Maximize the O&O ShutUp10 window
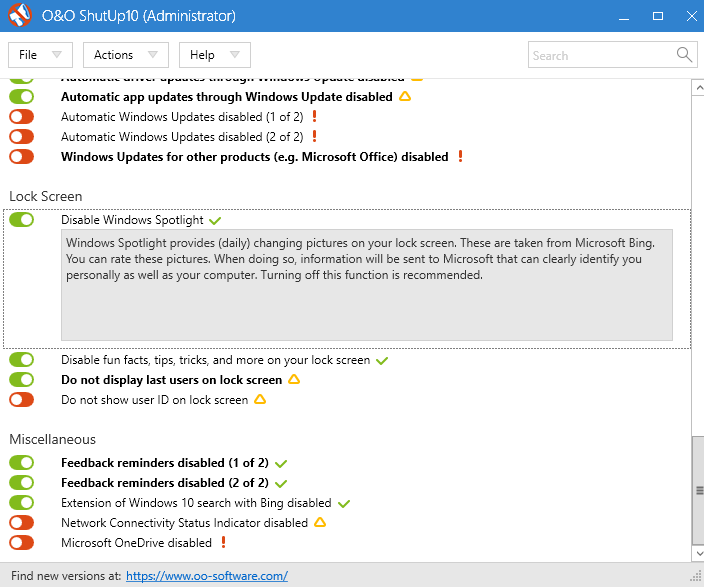The image size is (704, 587). (658, 16)
